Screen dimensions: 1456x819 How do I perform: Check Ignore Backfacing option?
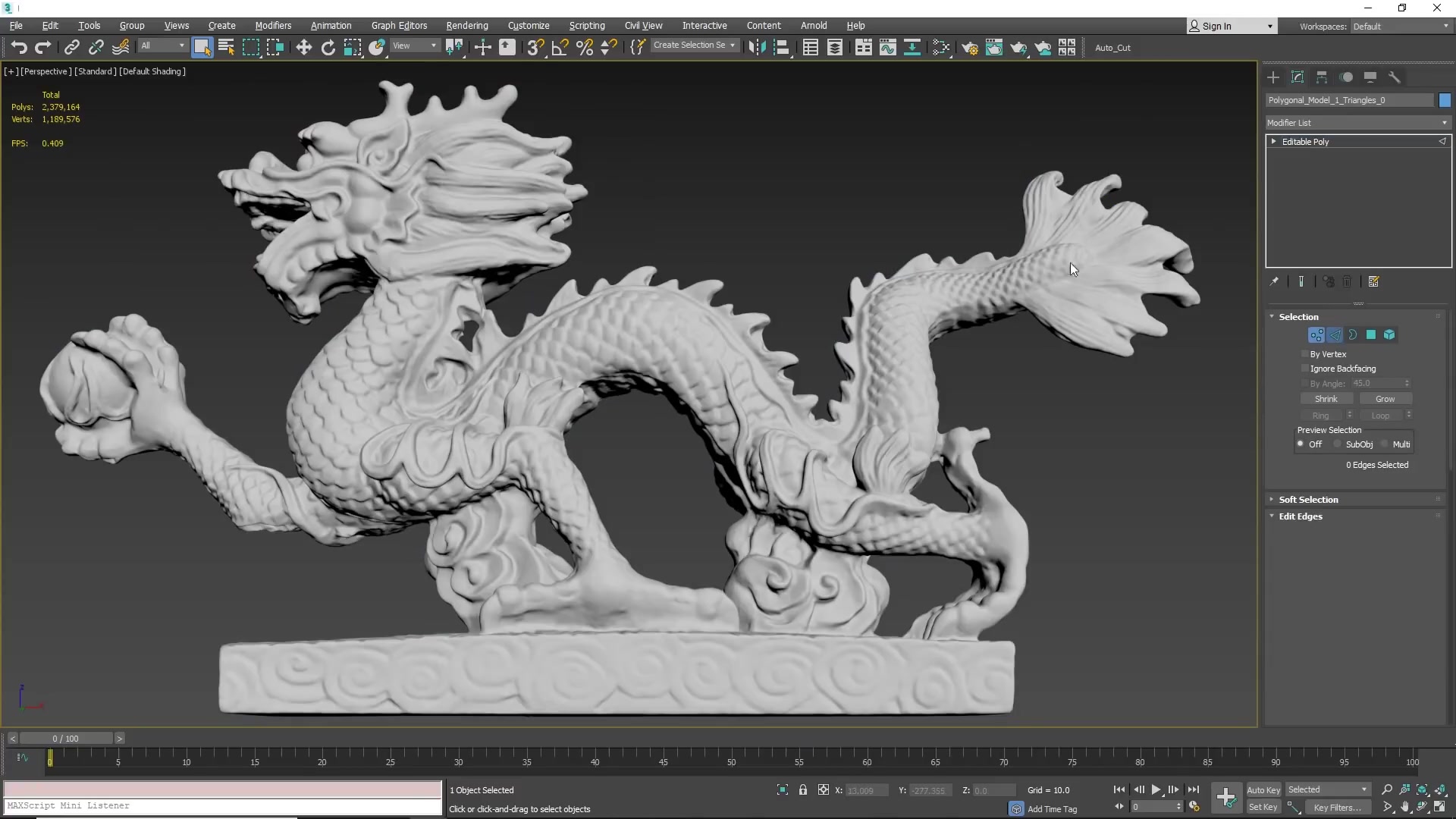point(1305,368)
